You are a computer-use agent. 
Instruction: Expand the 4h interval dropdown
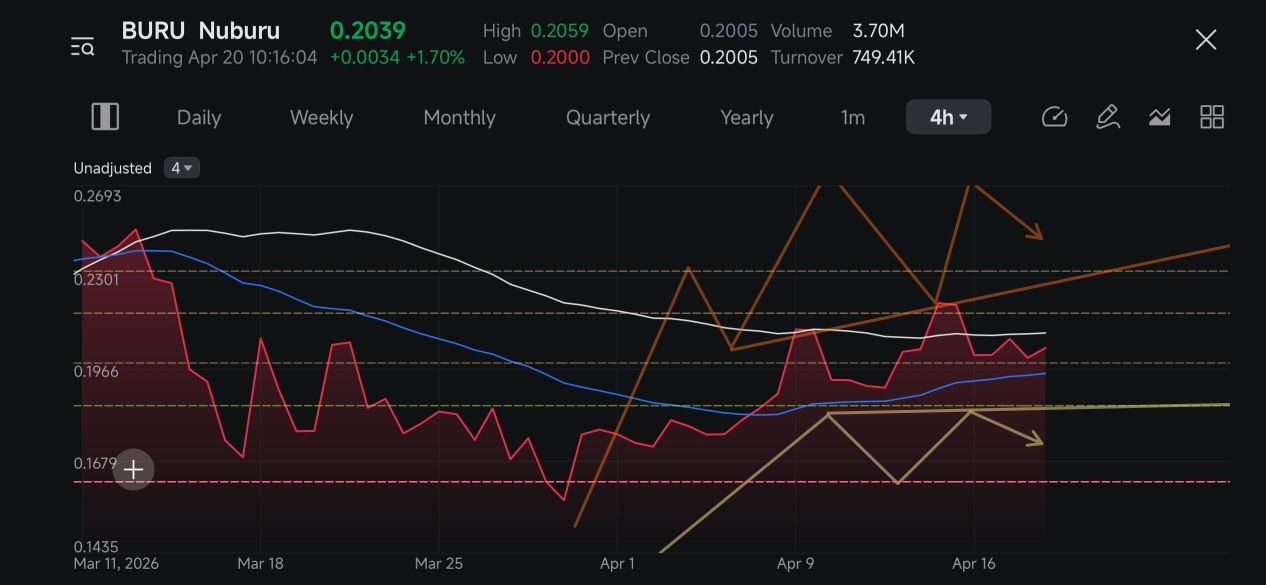click(948, 117)
